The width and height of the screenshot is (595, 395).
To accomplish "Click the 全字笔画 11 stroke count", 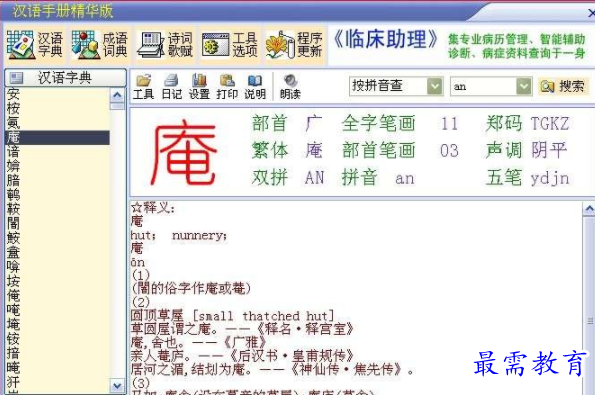I will (x=449, y=124).
